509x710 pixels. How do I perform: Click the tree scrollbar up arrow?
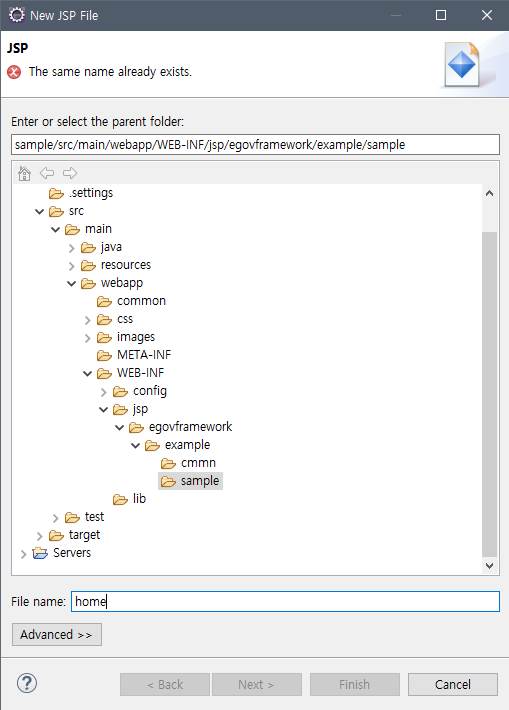point(489,193)
